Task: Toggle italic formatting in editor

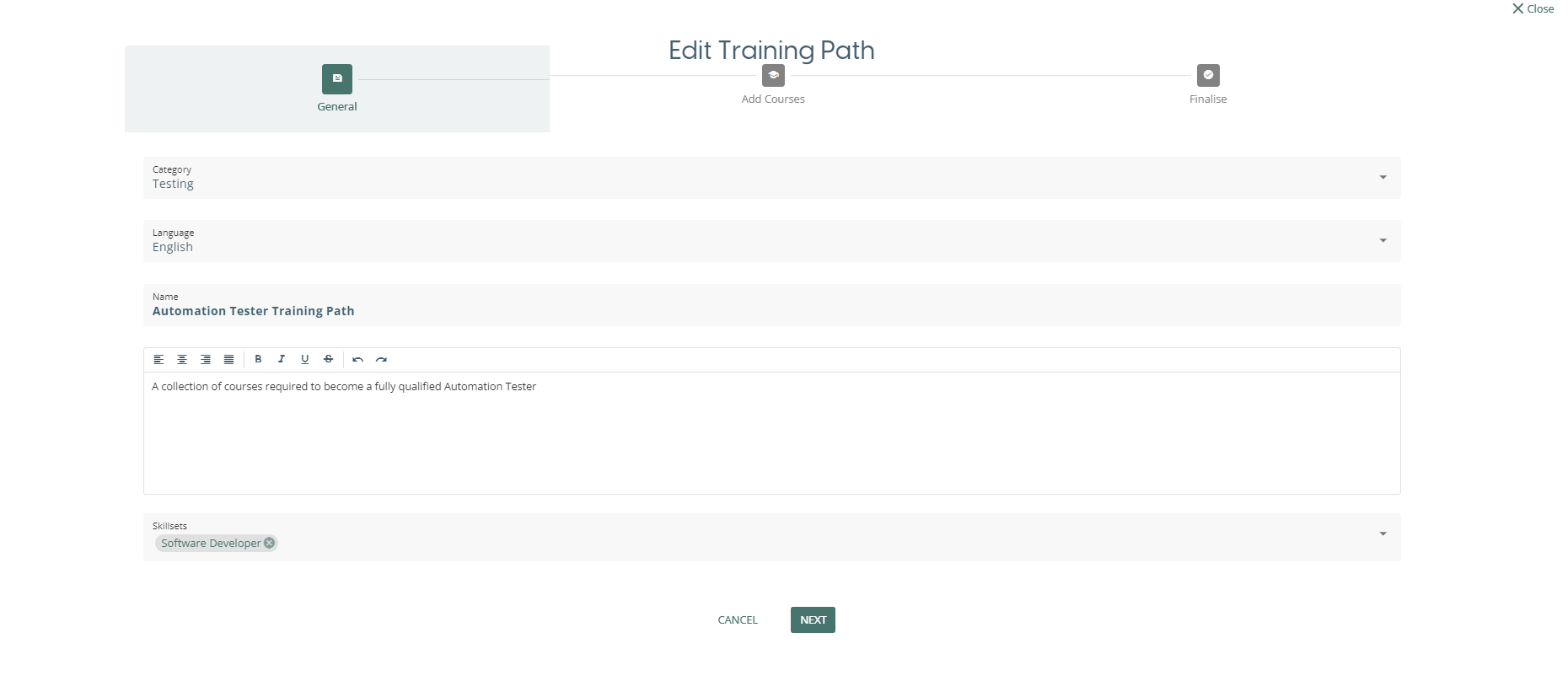Action: 282,360
